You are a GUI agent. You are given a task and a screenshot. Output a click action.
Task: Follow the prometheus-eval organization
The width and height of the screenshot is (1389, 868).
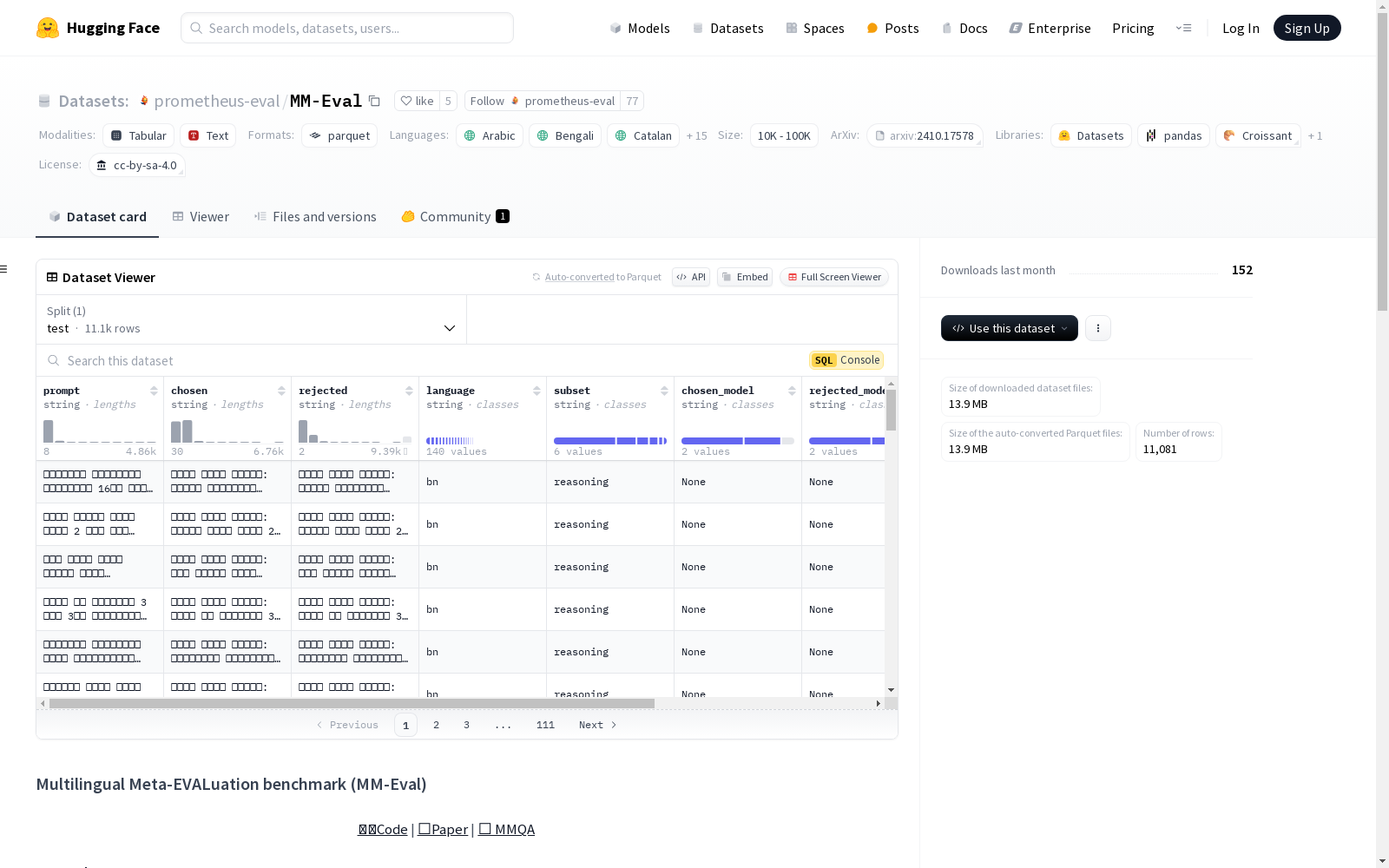[x=543, y=101]
